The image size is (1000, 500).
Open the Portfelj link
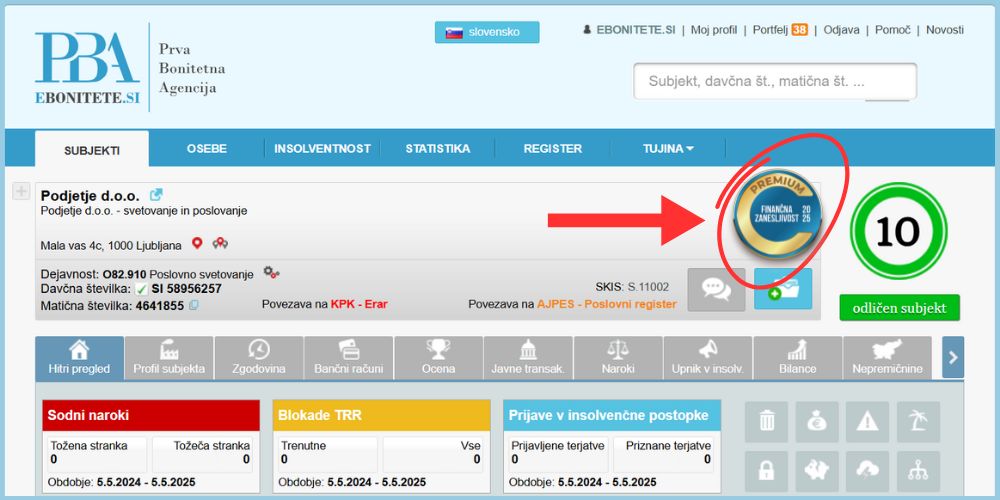tap(771, 30)
